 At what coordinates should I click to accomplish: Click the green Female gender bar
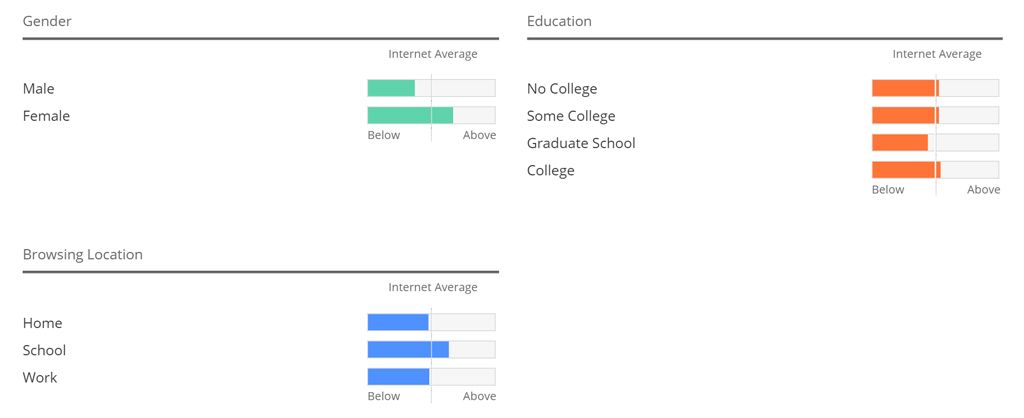(410, 116)
